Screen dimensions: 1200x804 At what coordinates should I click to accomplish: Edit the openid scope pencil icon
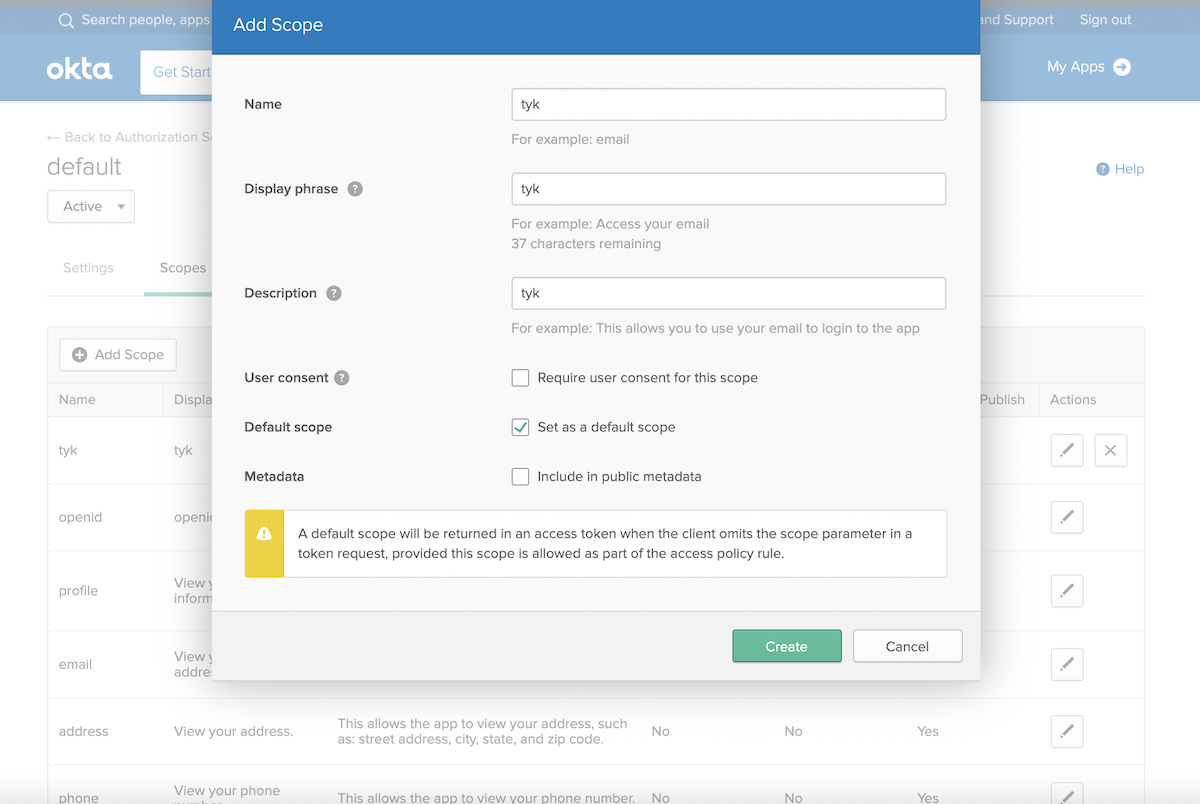coord(1067,518)
